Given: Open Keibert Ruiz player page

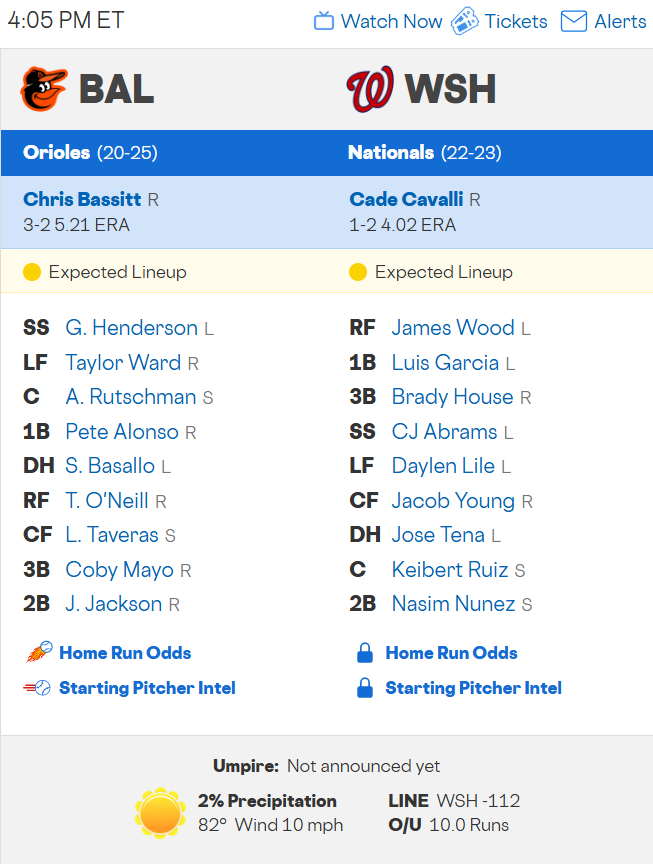Looking at the screenshot, I should click(450, 569).
